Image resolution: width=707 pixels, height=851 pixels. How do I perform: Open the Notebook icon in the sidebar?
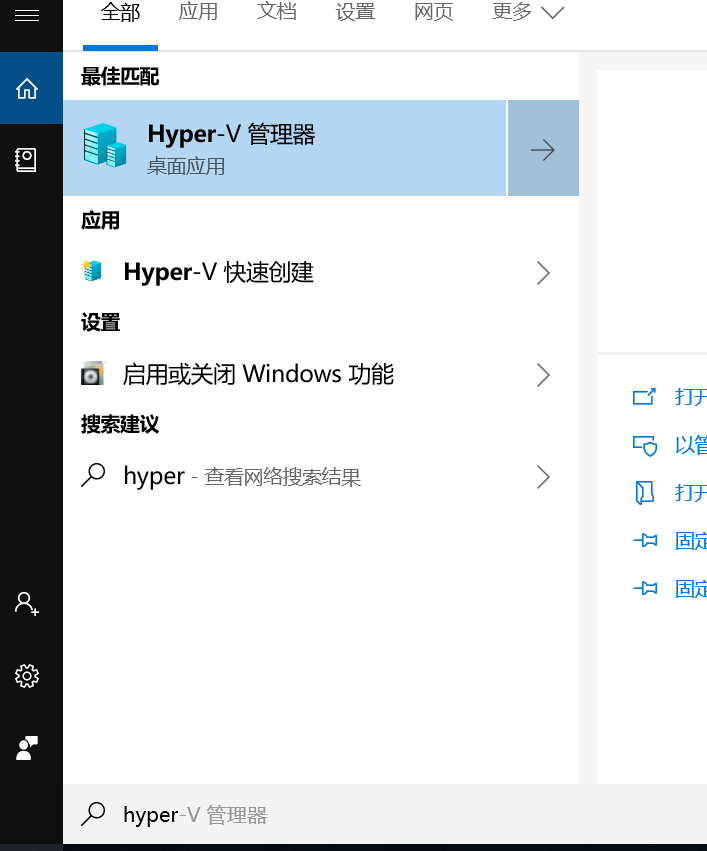click(x=26, y=160)
